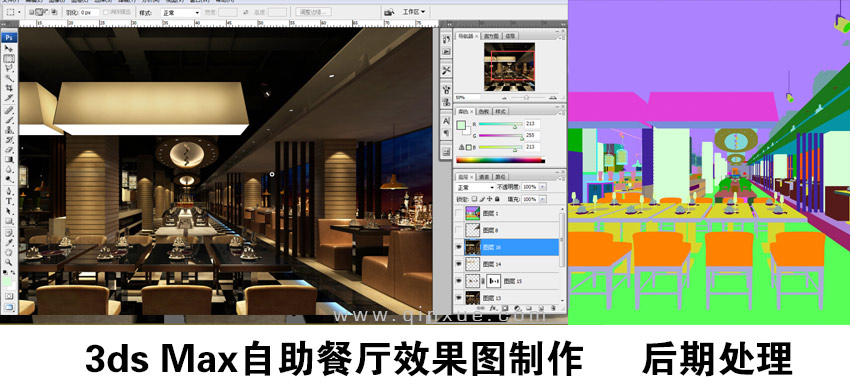Select the Move tool in toolbox
850x390 pixels.
pos(10,48)
